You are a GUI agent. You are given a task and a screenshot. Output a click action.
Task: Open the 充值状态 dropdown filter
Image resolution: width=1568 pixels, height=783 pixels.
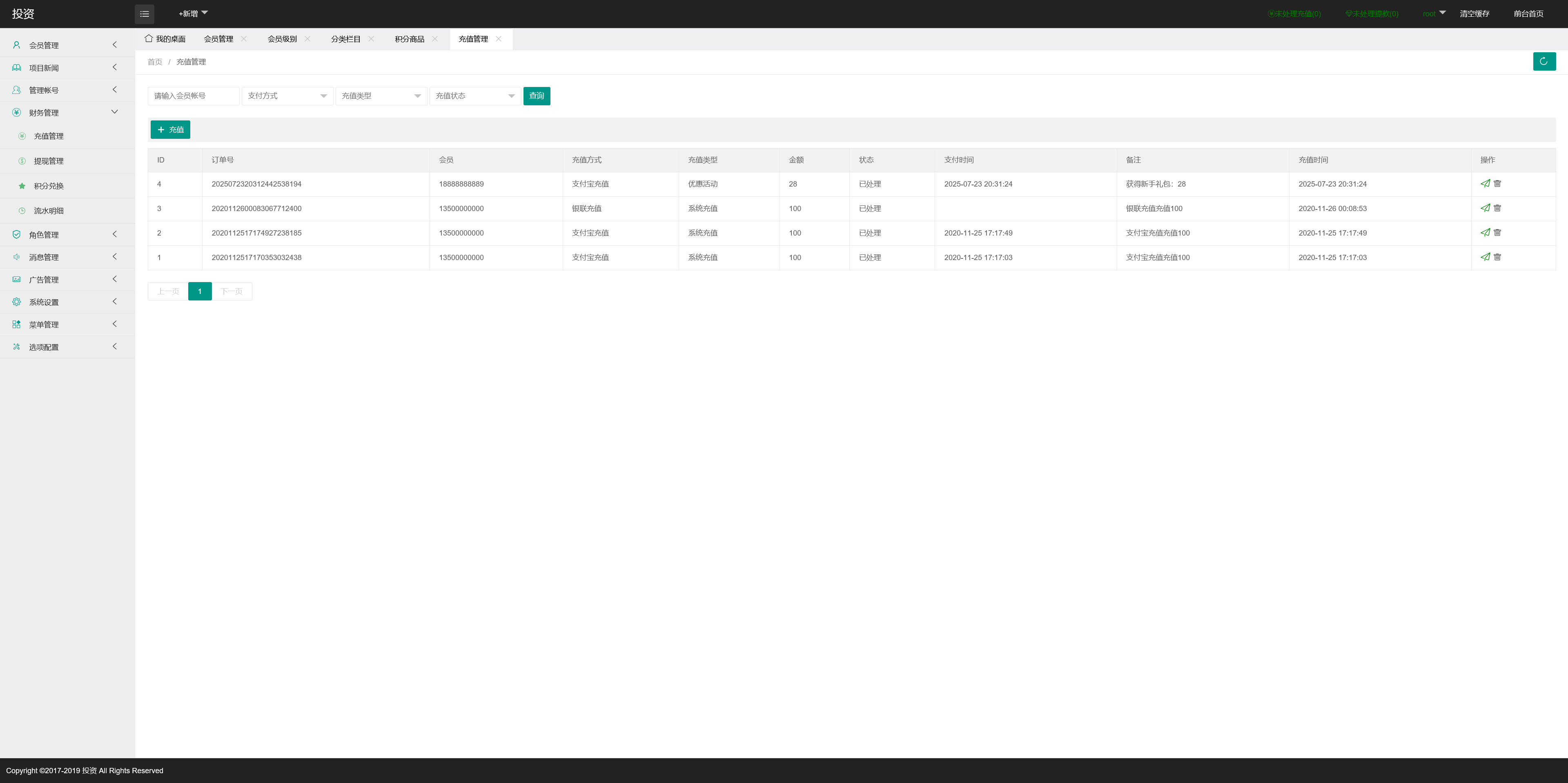tap(474, 96)
